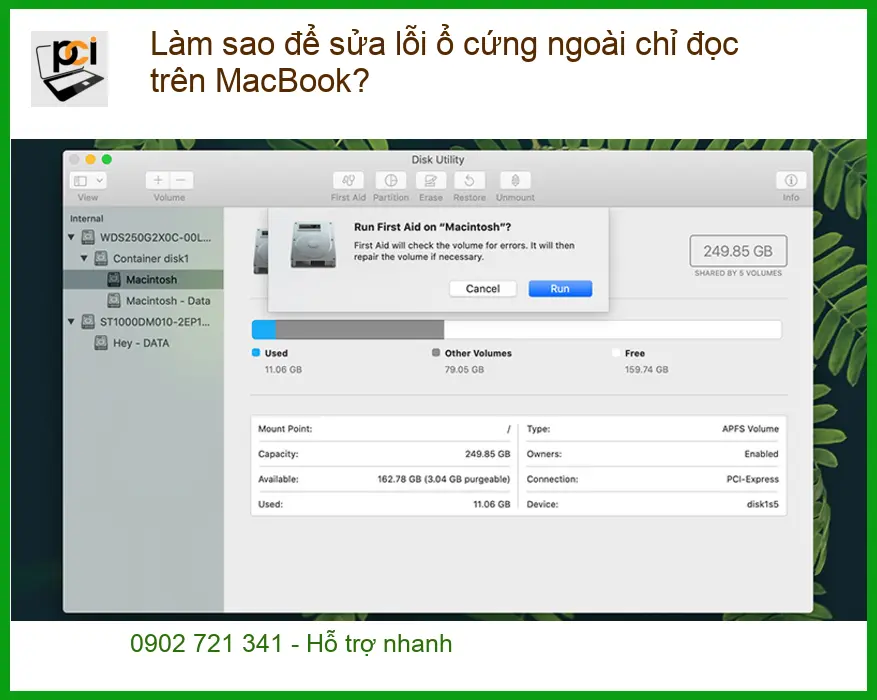Click the gray Other Volumes legend swatch
The width and height of the screenshot is (877, 700).
[x=436, y=352]
